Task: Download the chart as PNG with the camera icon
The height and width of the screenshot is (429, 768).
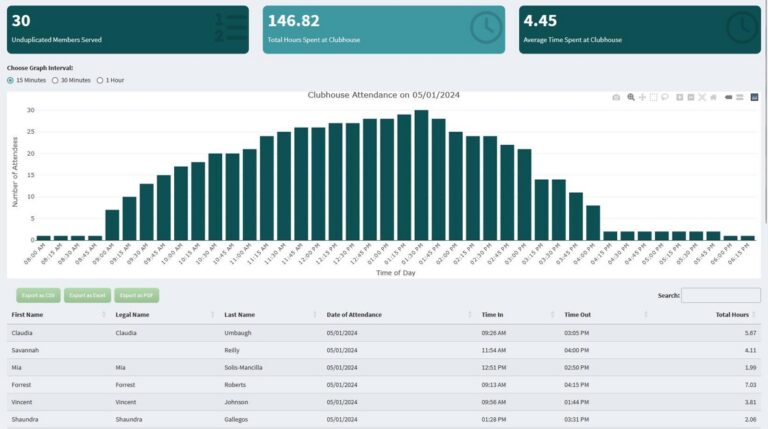Action: 616,97
